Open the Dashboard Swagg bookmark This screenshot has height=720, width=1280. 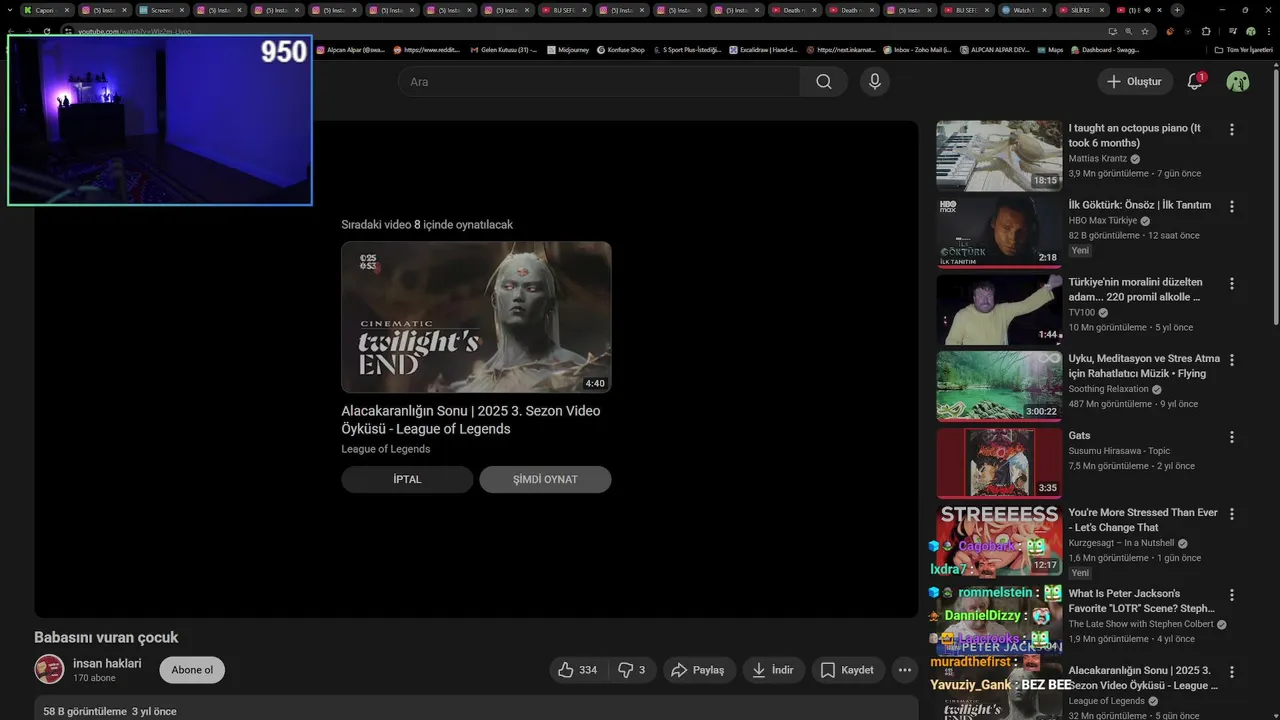(1106, 49)
